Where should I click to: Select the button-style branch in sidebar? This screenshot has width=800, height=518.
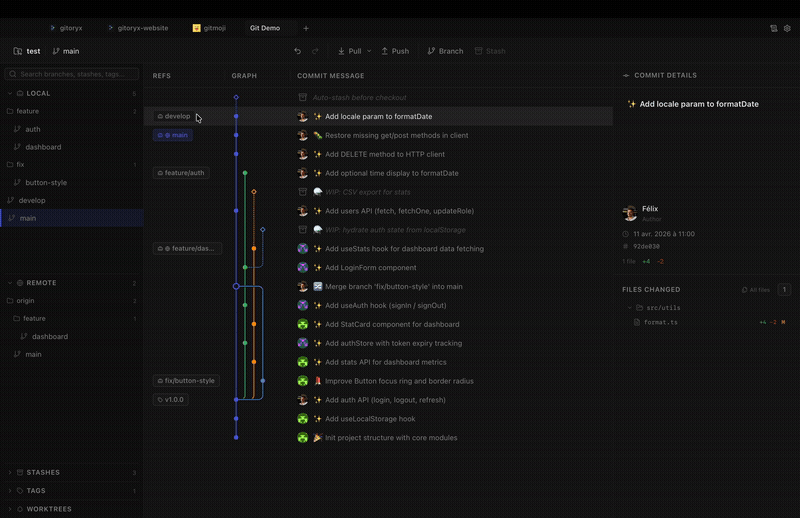pos(71,182)
